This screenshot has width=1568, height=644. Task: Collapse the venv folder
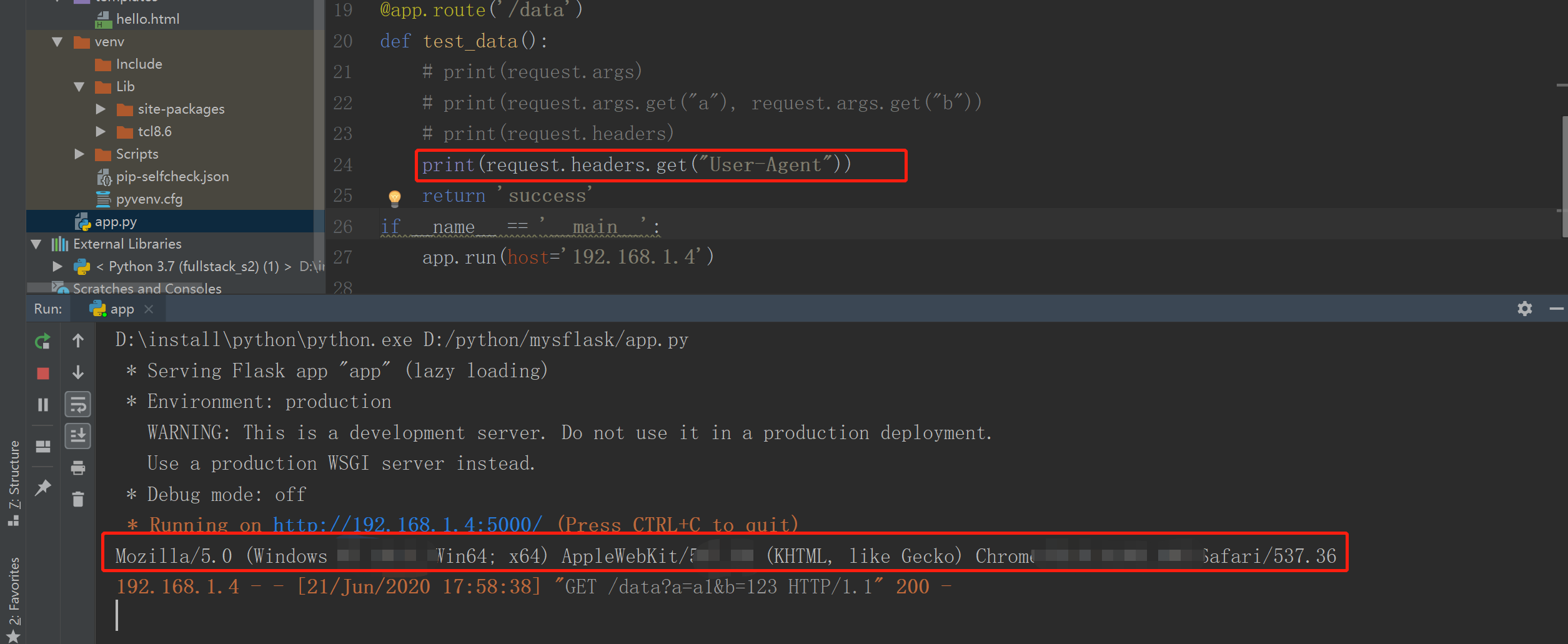(x=57, y=42)
